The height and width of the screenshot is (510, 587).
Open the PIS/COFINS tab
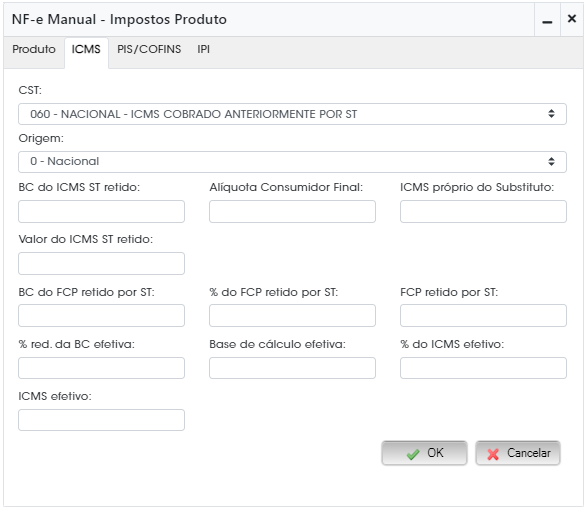149,49
